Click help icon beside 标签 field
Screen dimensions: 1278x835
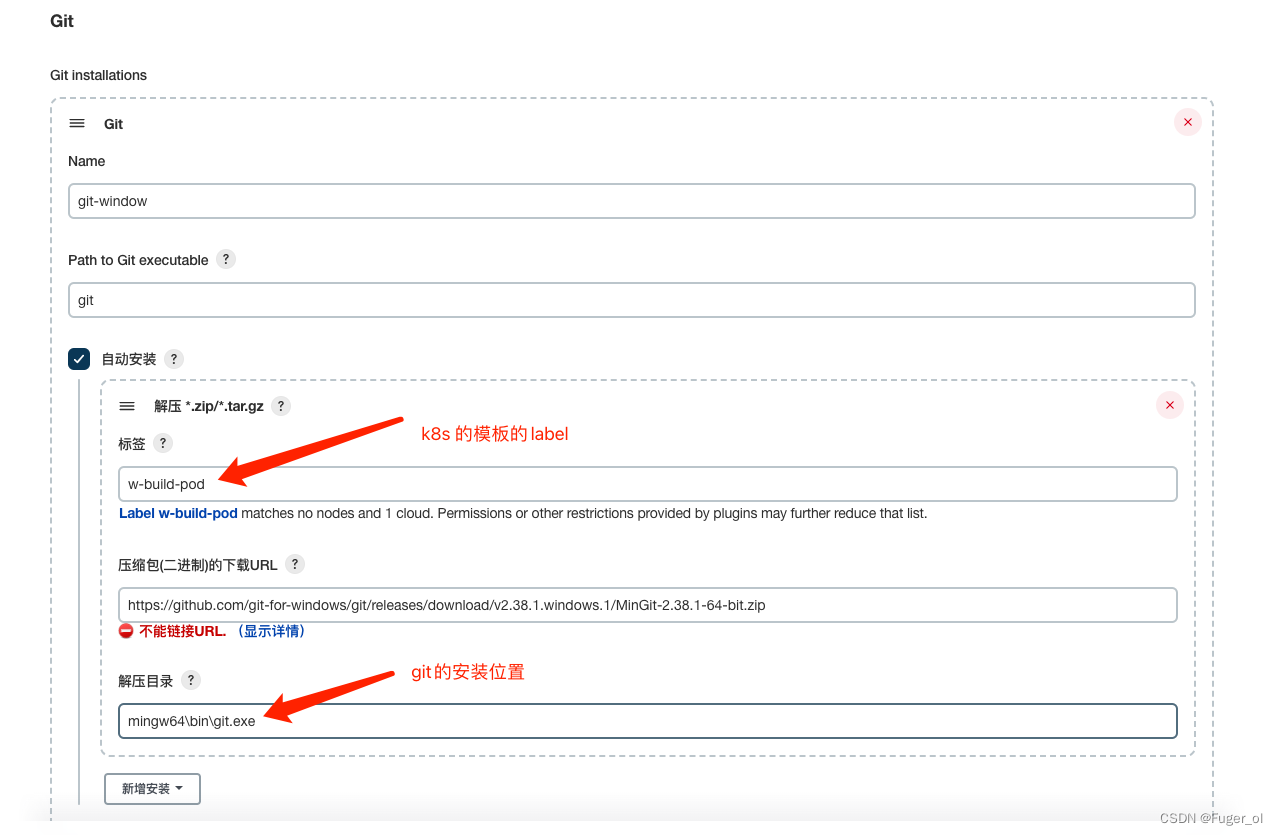click(x=163, y=443)
